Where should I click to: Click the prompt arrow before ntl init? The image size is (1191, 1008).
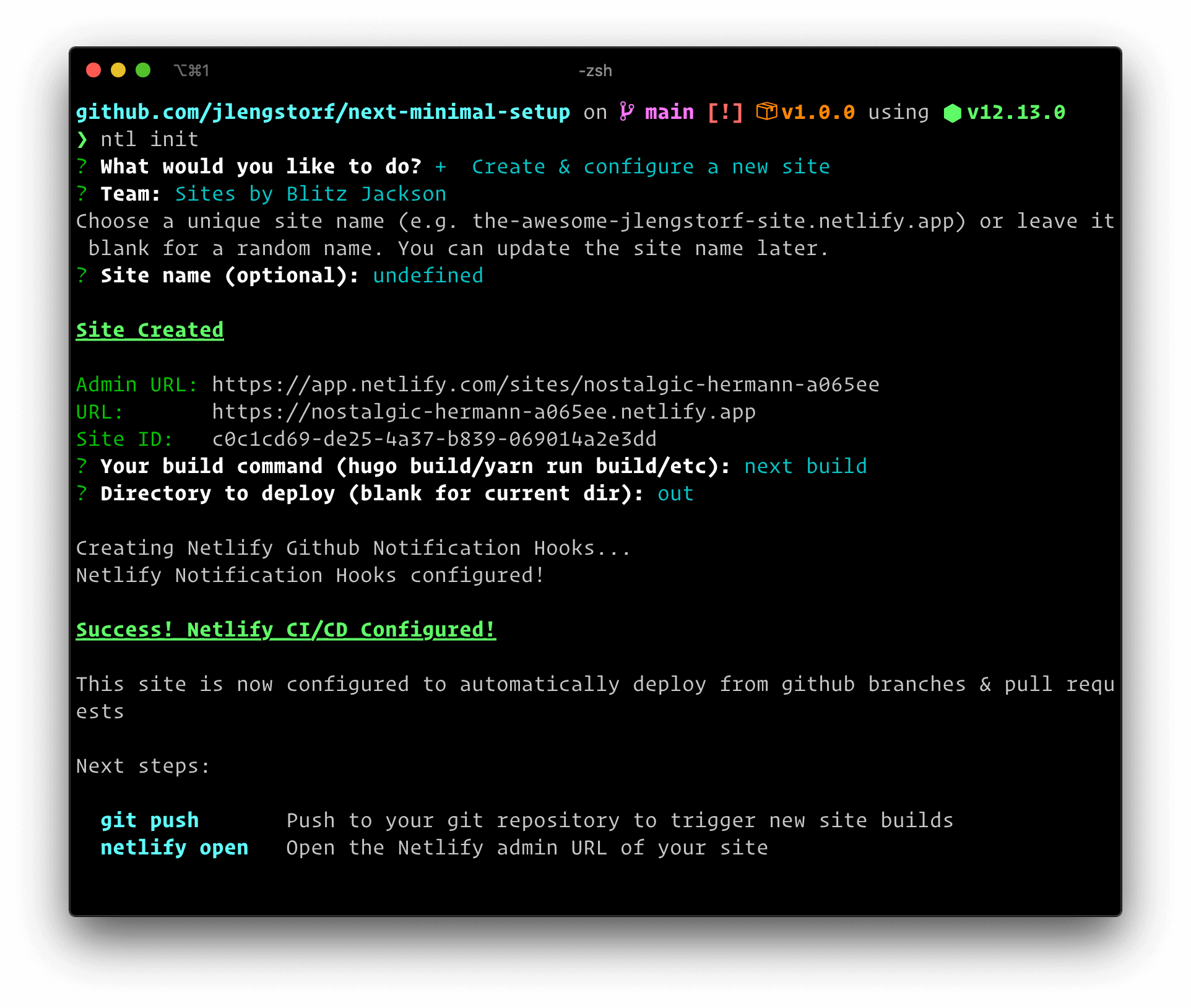[x=82, y=139]
